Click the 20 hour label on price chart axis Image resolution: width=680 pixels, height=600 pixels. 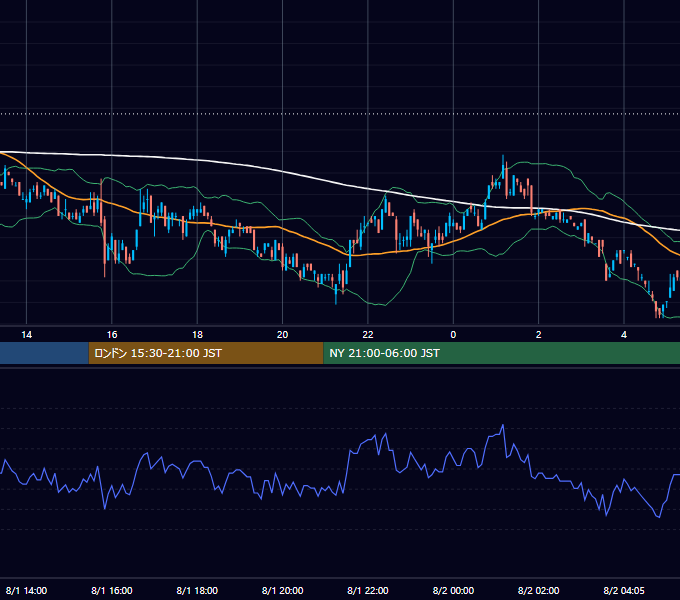pos(282,335)
